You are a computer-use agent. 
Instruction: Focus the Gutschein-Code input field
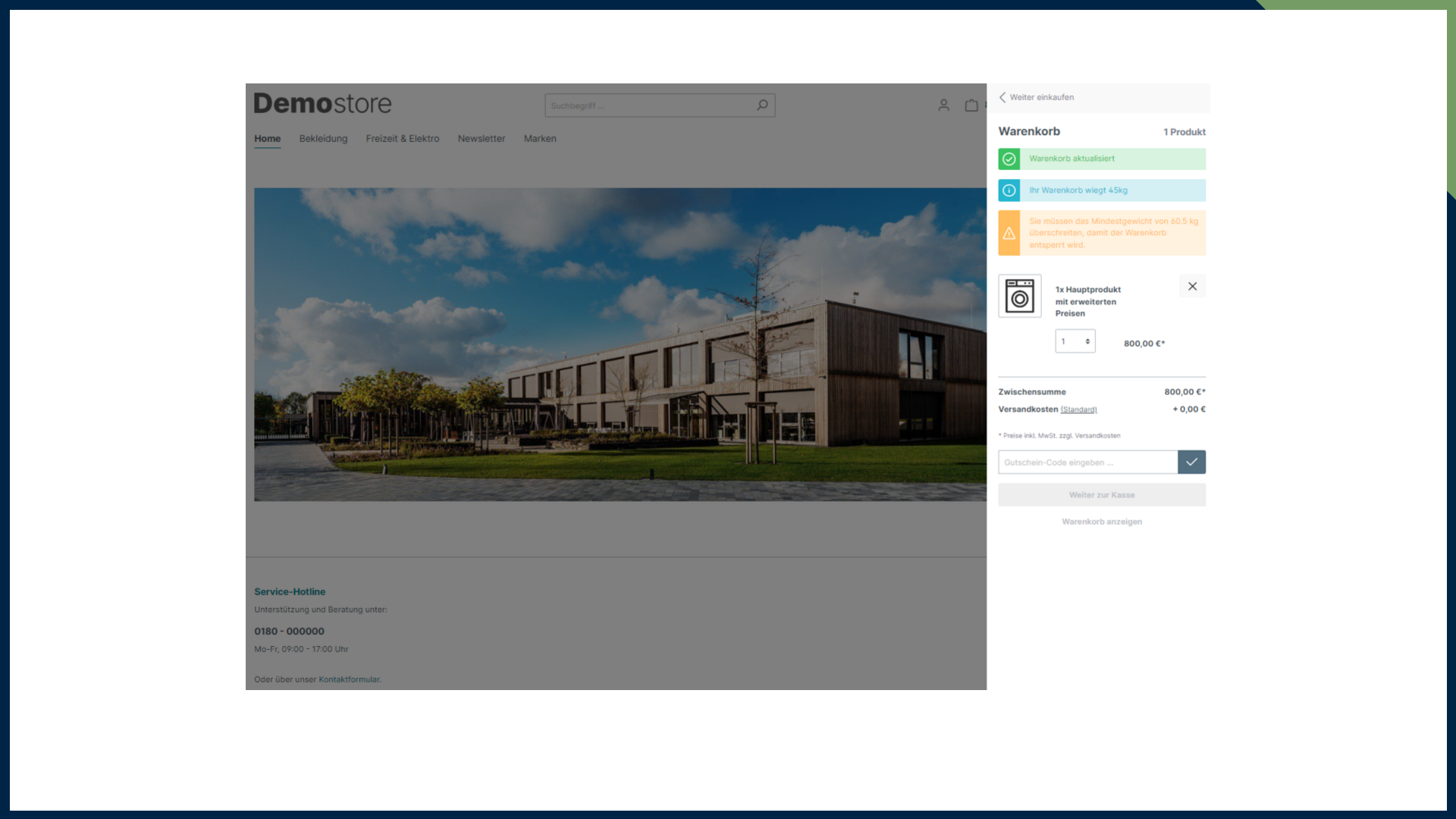point(1087,462)
